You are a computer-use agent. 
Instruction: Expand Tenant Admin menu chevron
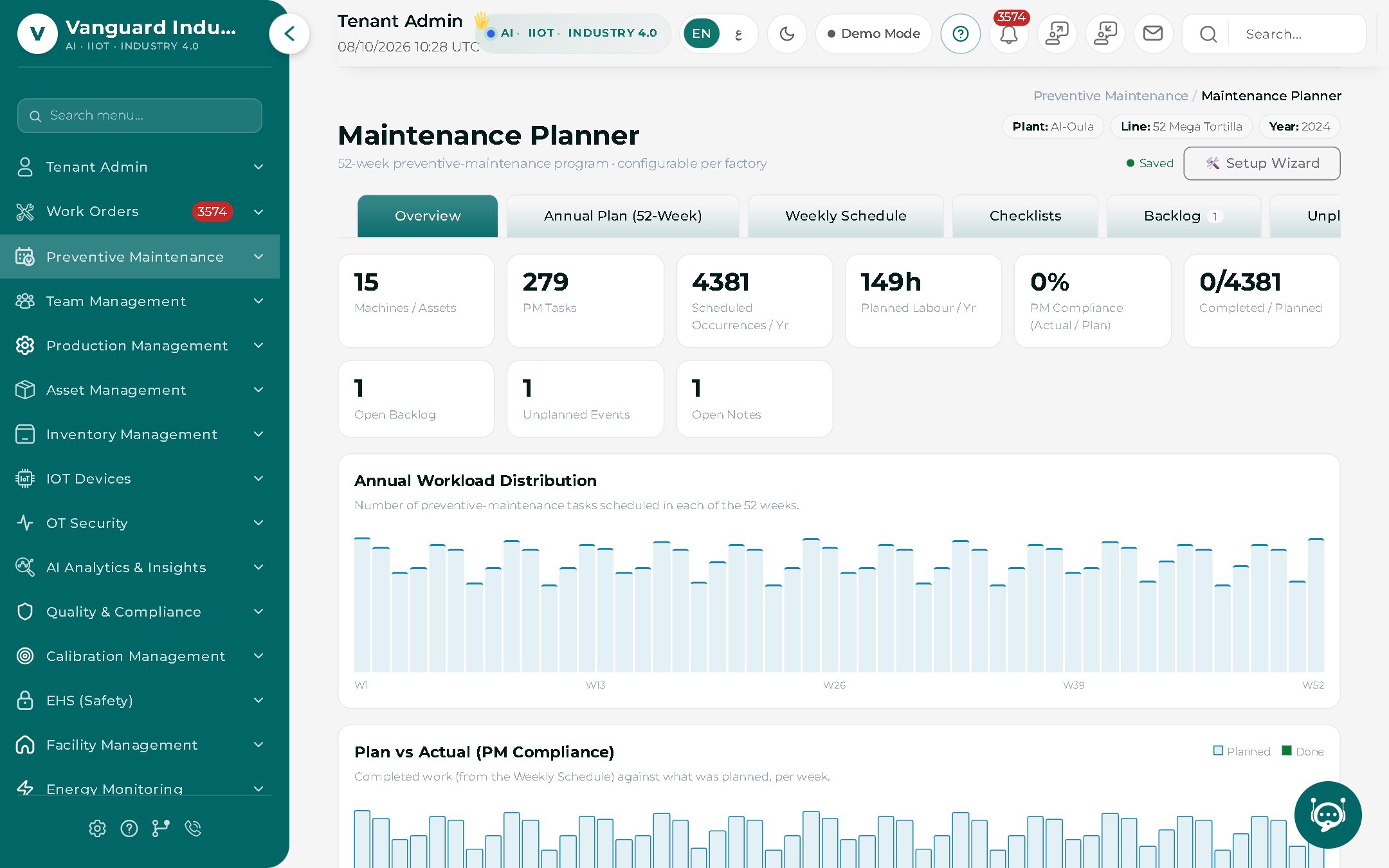259,167
